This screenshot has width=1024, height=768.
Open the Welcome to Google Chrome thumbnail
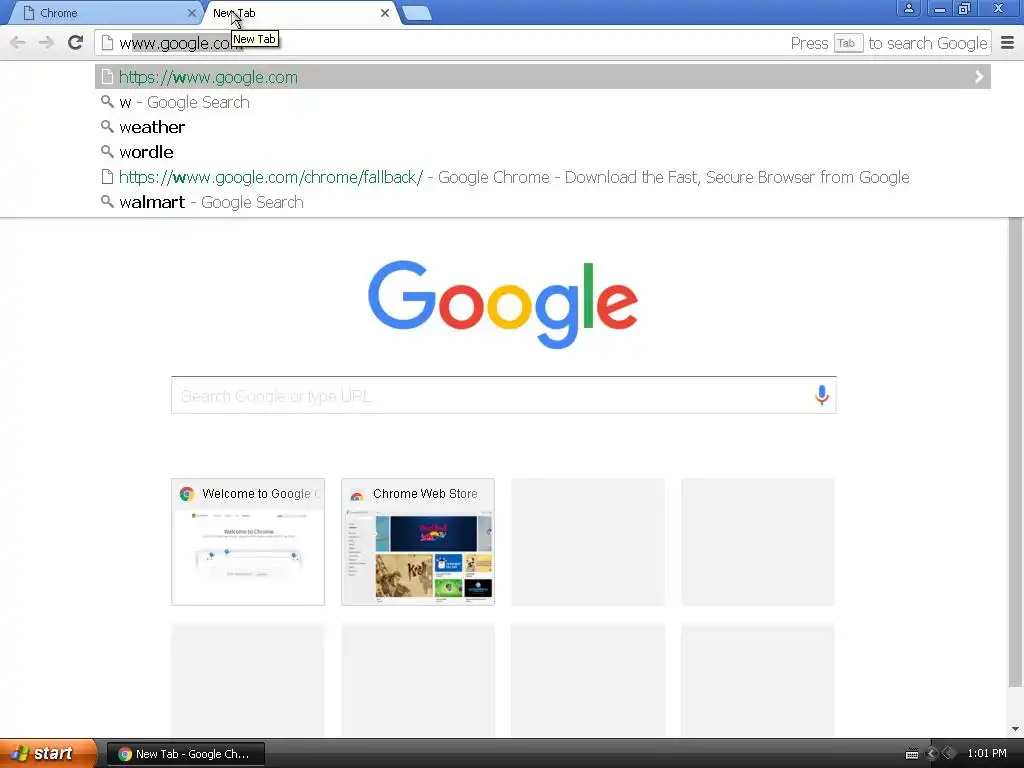click(248, 542)
